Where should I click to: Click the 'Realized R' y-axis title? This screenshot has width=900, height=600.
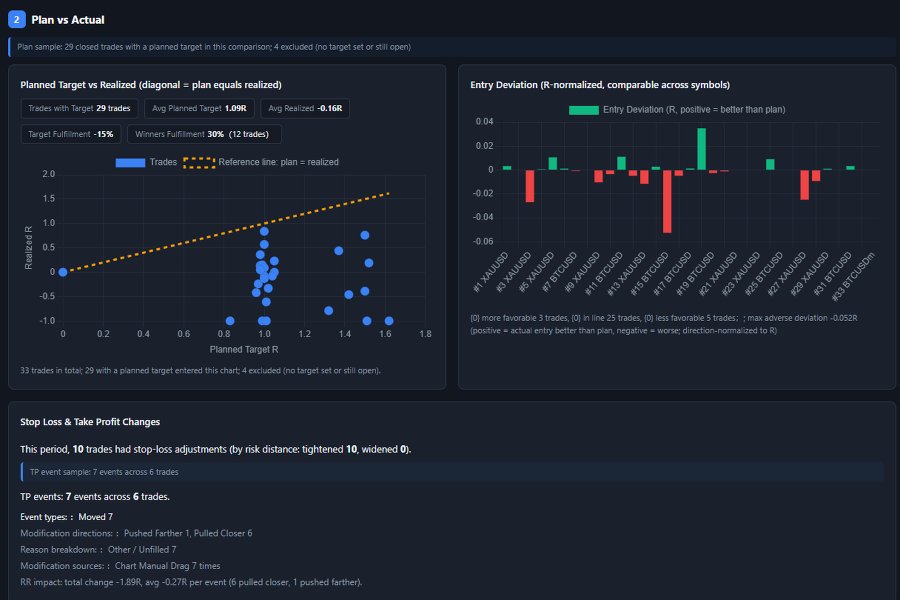28,247
